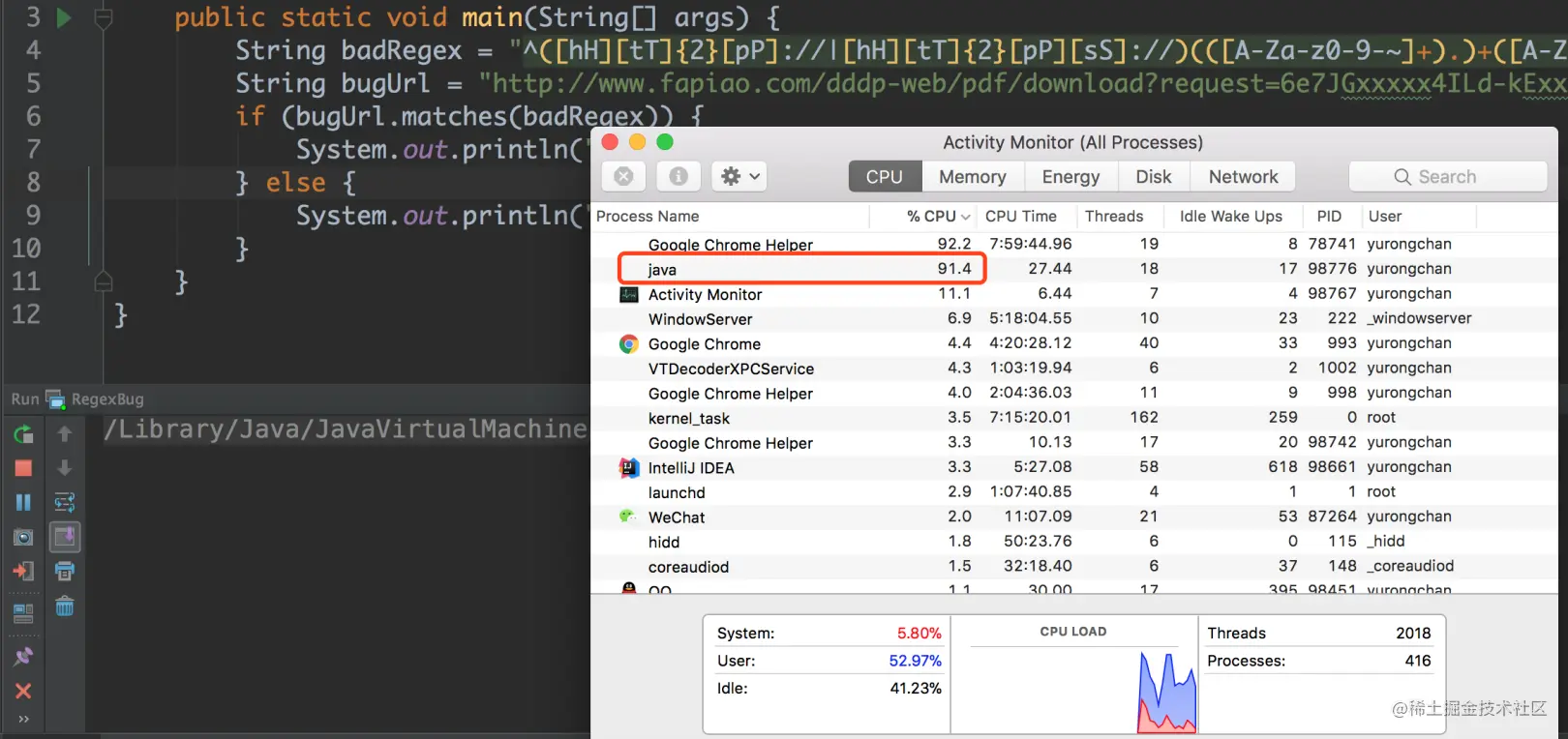Click the Process Name column header
1568x739 pixels.
click(x=648, y=217)
